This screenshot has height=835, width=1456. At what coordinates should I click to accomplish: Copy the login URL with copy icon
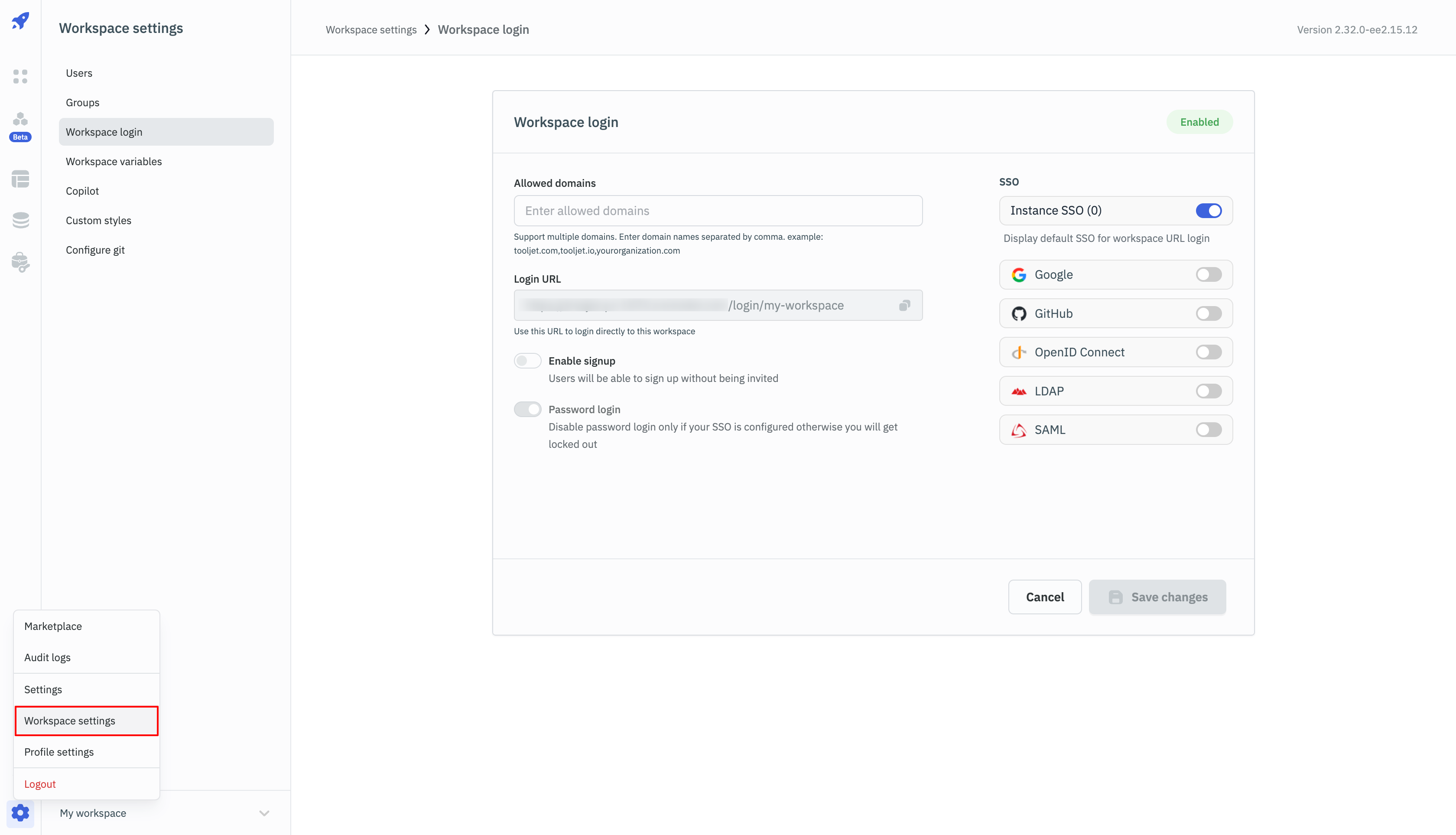pyautogui.click(x=904, y=306)
